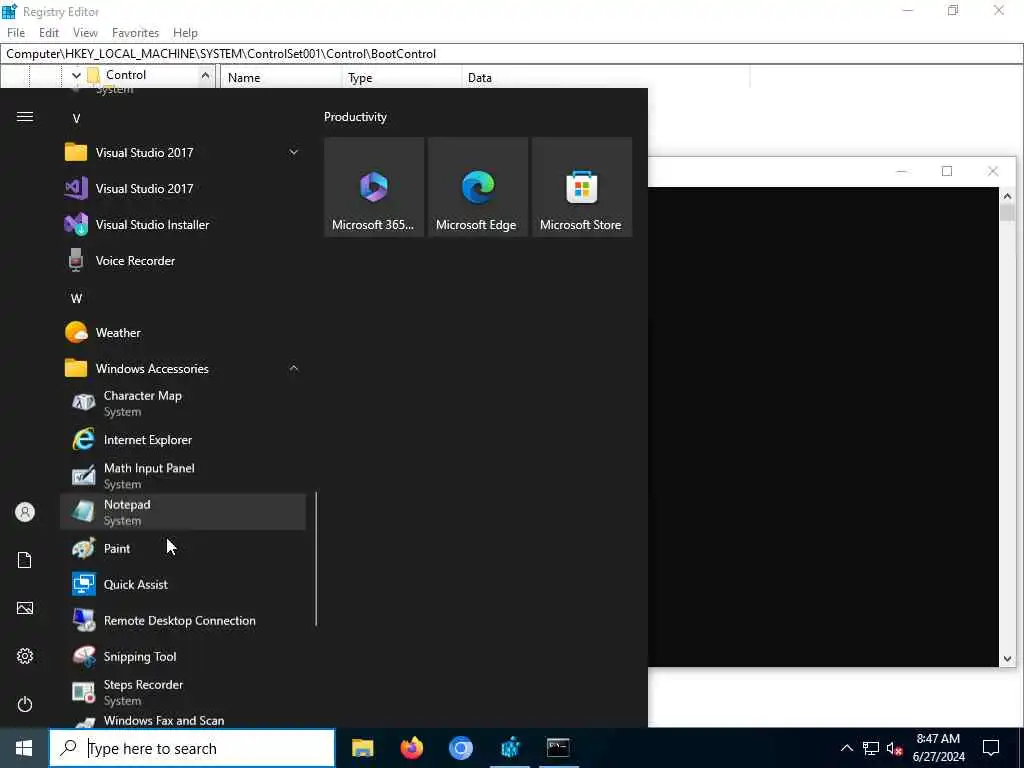Open Chromium browser from taskbar
Screen dimensions: 1024x768
coord(460,748)
